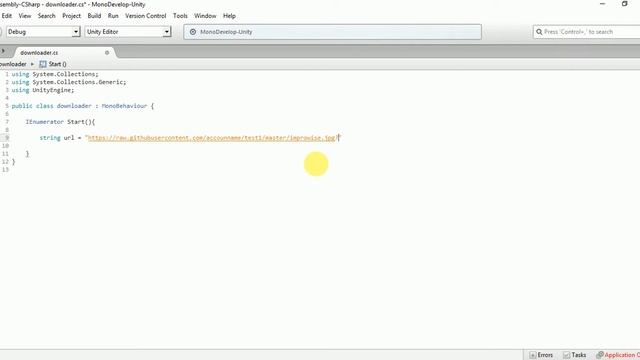Minimize the MonoDevelop window
The height and width of the screenshot is (360, 640).
602,4
